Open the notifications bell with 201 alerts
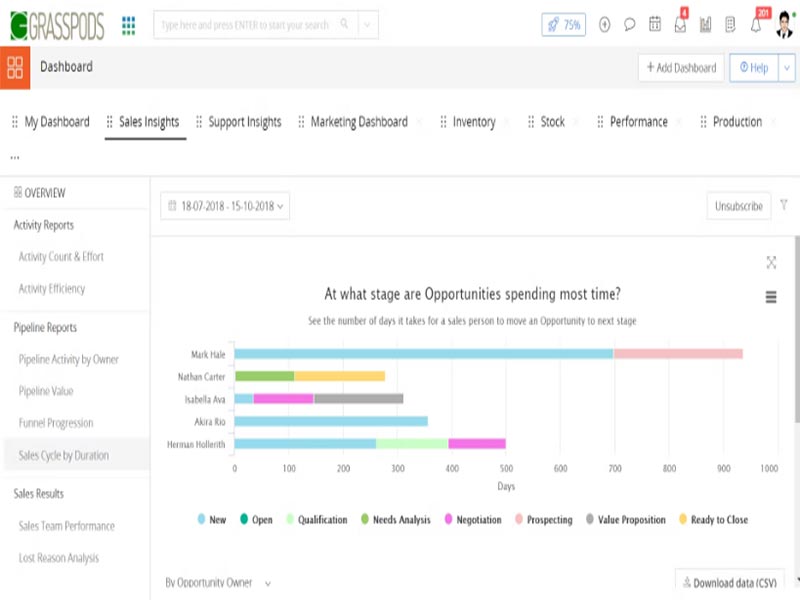Image resolution: width=800 pixels, height=600 pixels. pos(754,25)
